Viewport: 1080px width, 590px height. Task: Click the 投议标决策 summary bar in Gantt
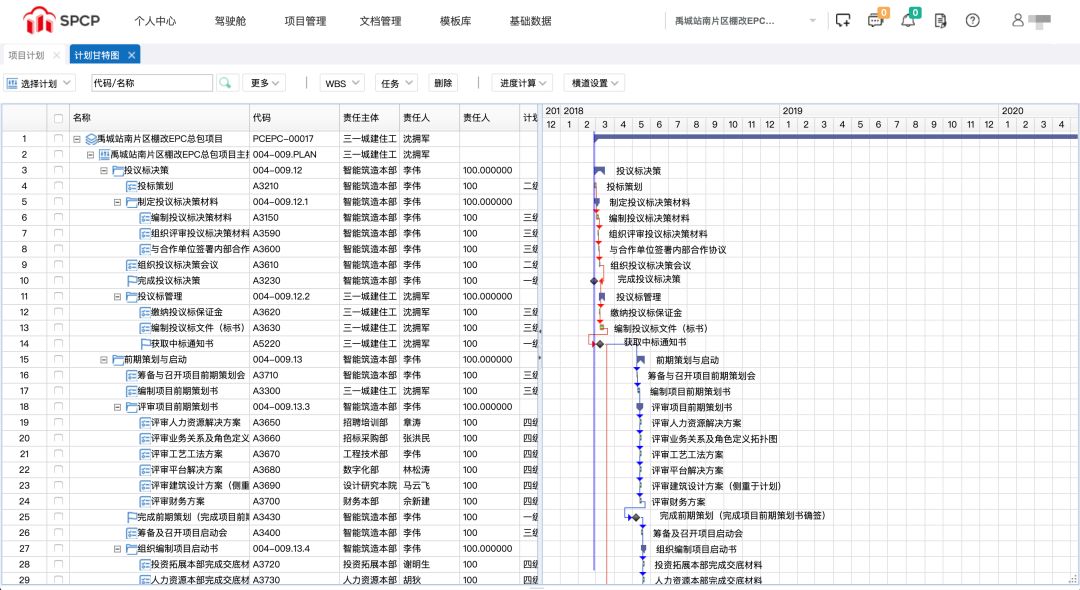[x=599, y=170]
